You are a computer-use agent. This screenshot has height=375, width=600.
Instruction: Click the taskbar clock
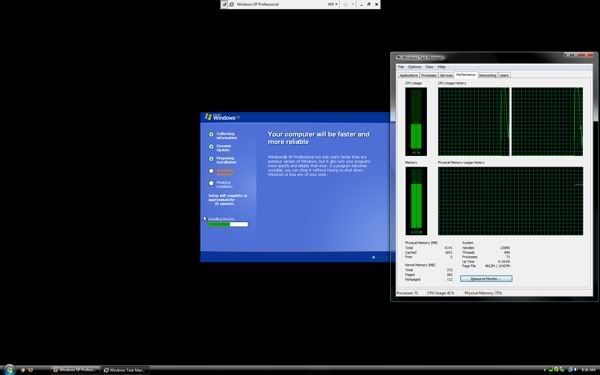pos(589,370)
